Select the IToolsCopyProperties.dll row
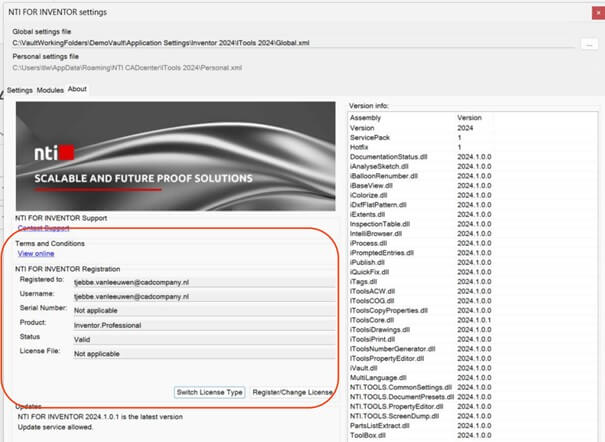 pos(473,311)
